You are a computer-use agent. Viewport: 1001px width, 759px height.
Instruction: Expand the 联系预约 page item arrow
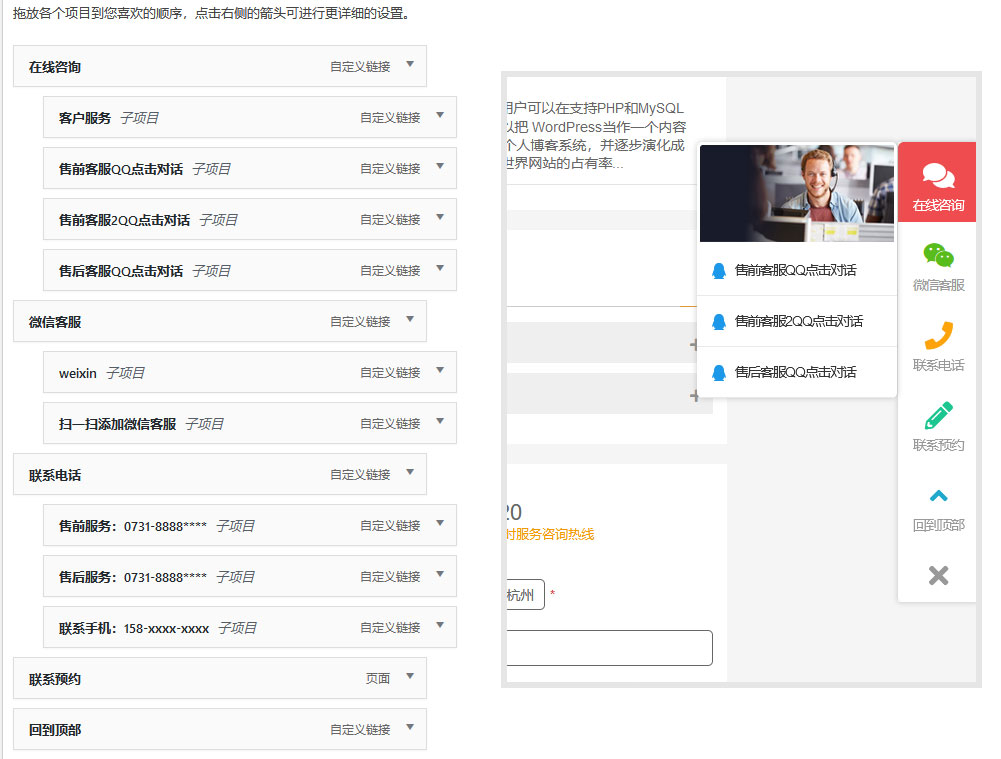(409, 677)
